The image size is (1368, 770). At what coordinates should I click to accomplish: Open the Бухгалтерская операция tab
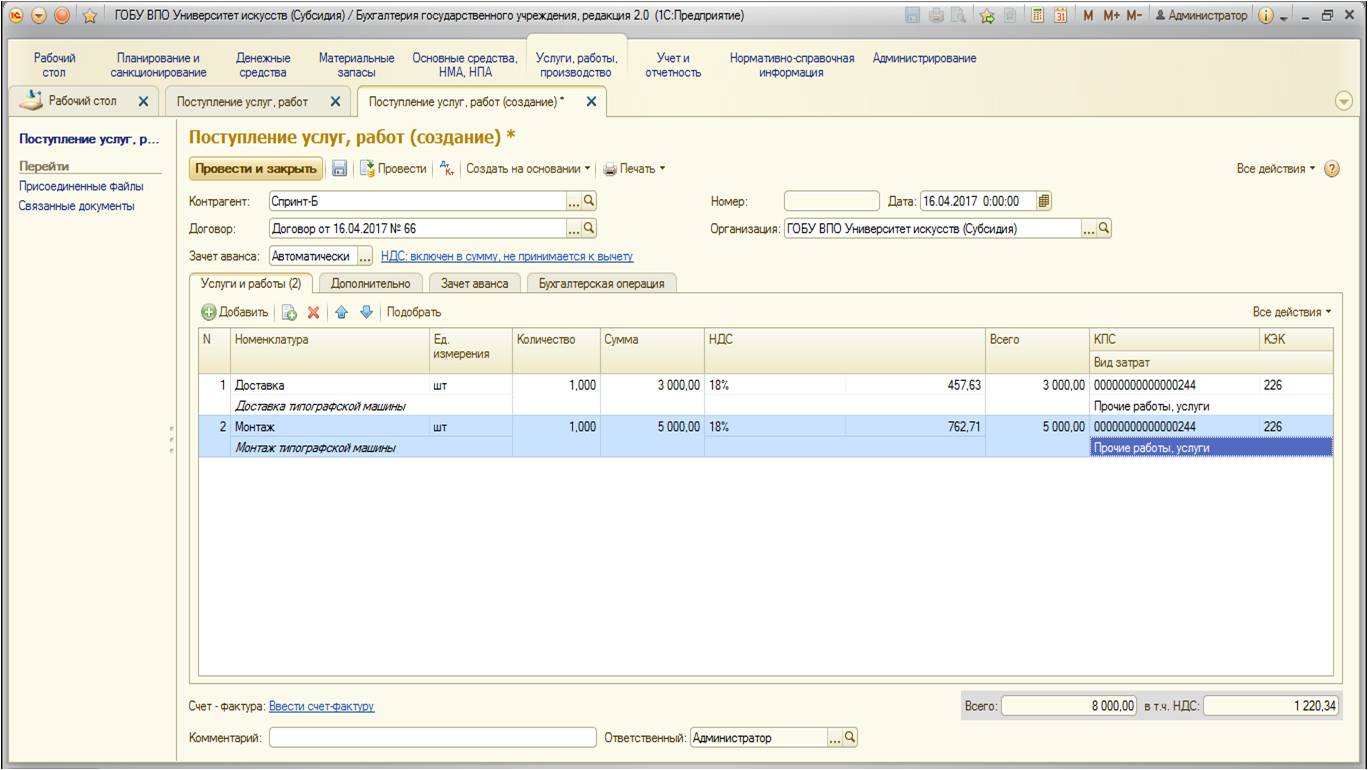601,284
